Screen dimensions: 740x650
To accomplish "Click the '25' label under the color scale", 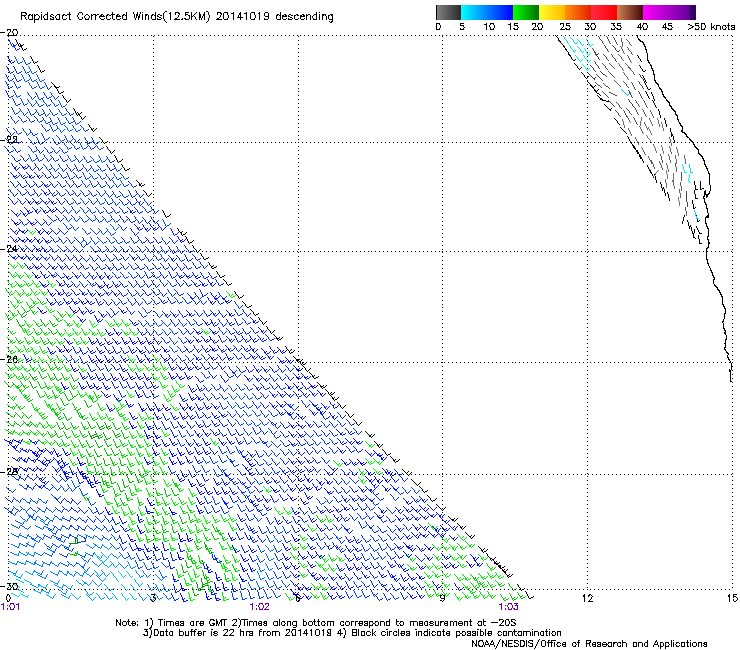I will pyautogui.click(x=565, y=27).
